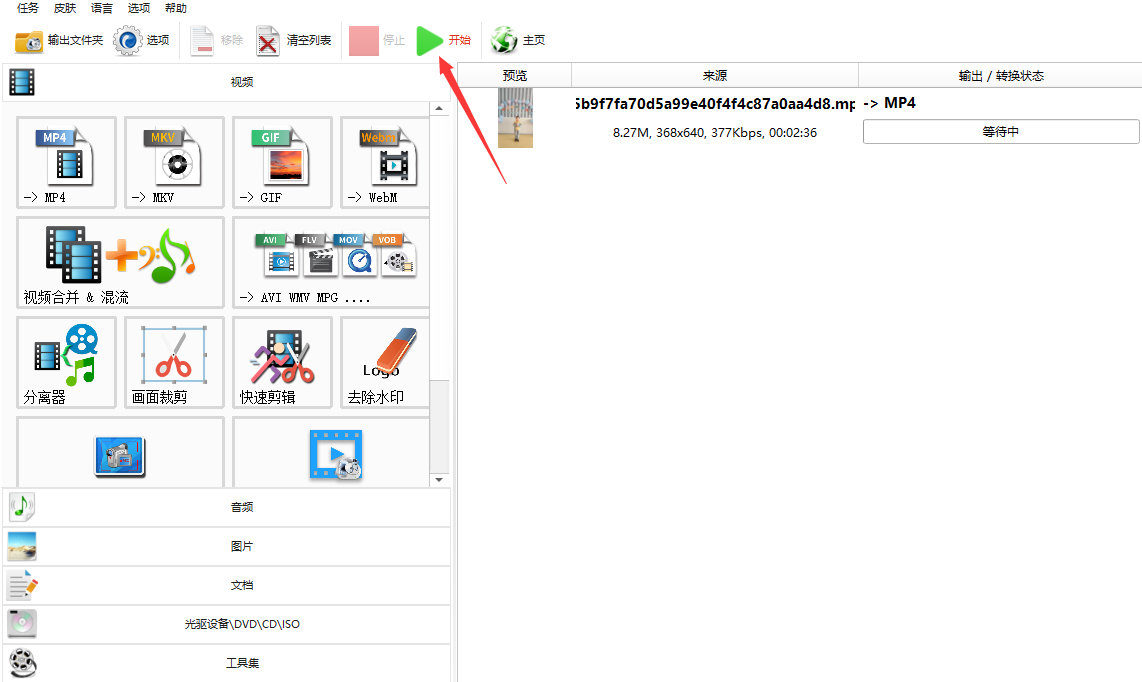Screen dimensions: 1142x682
Task: Click the 预览 column header
Action: pyautogui.click(x=515, y=76)
